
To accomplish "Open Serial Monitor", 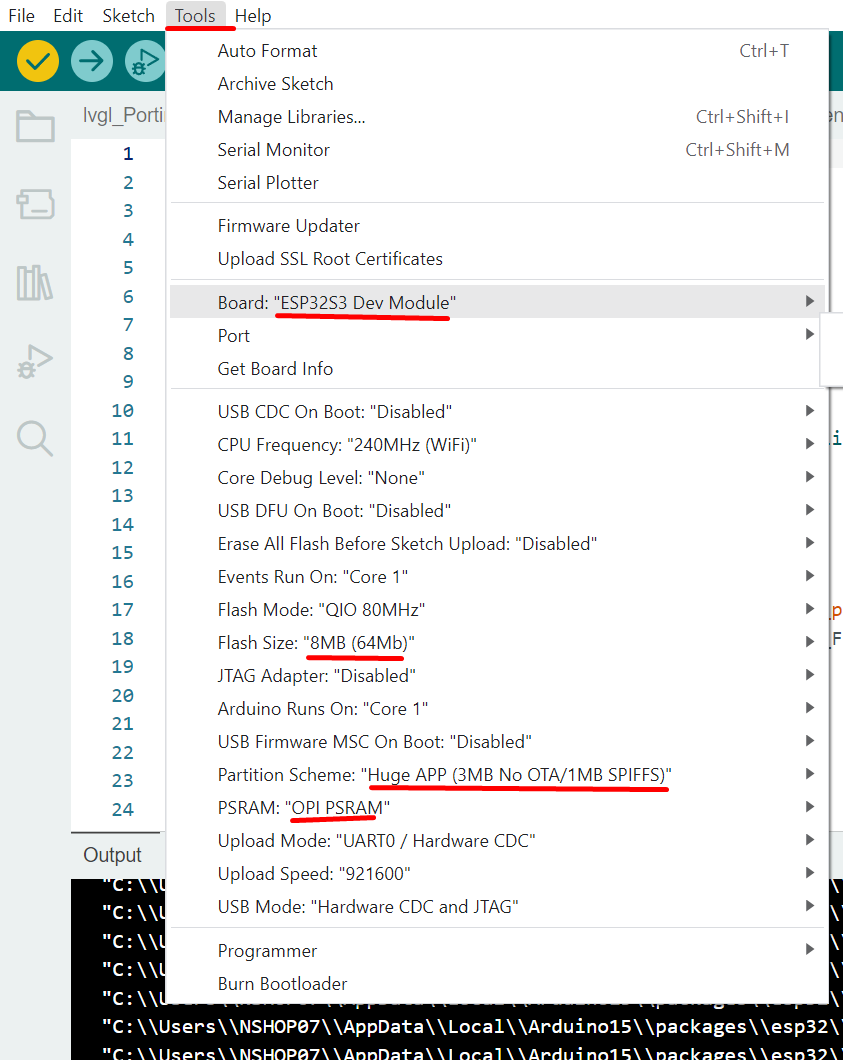I will click(x=497, y=150).
